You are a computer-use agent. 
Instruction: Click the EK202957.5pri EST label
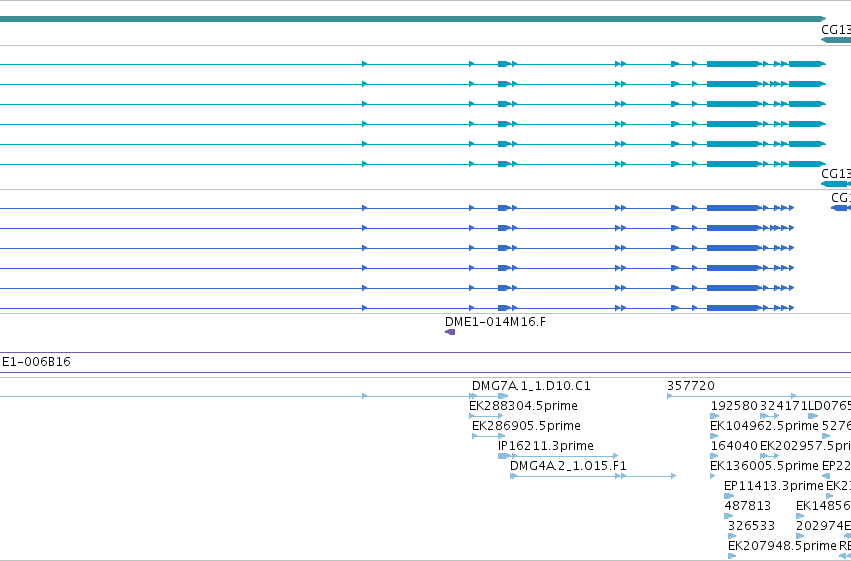805,446
